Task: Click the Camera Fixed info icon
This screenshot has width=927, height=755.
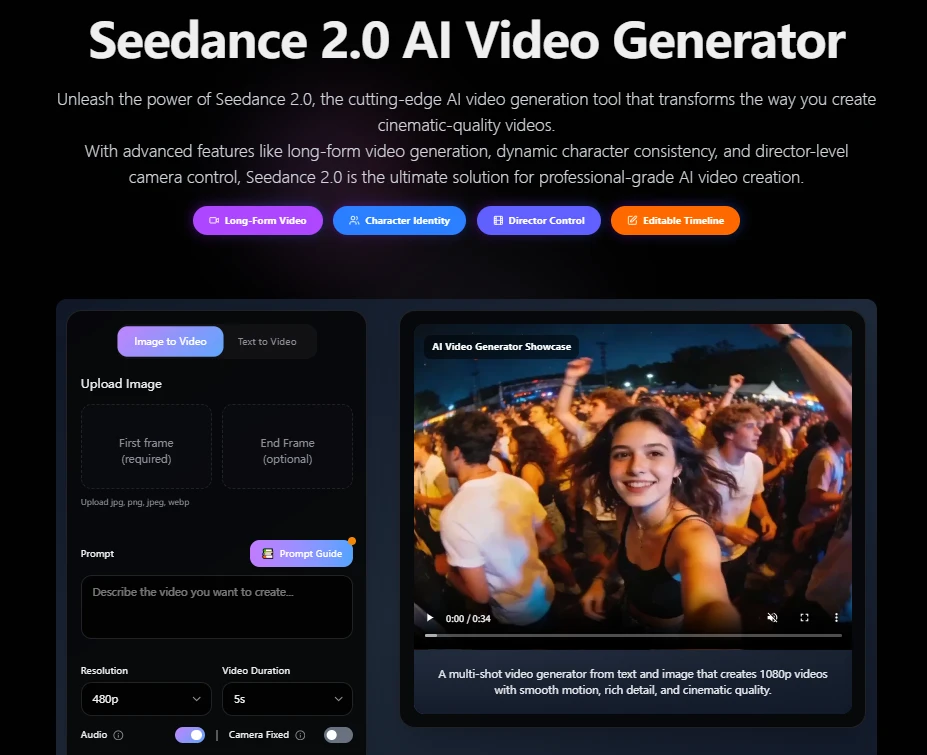Action: click(300, 735)
